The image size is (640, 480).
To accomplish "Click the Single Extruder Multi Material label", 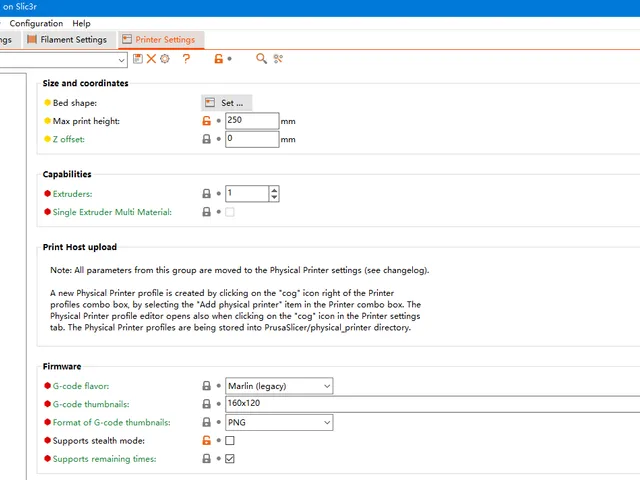I will 112,212.
